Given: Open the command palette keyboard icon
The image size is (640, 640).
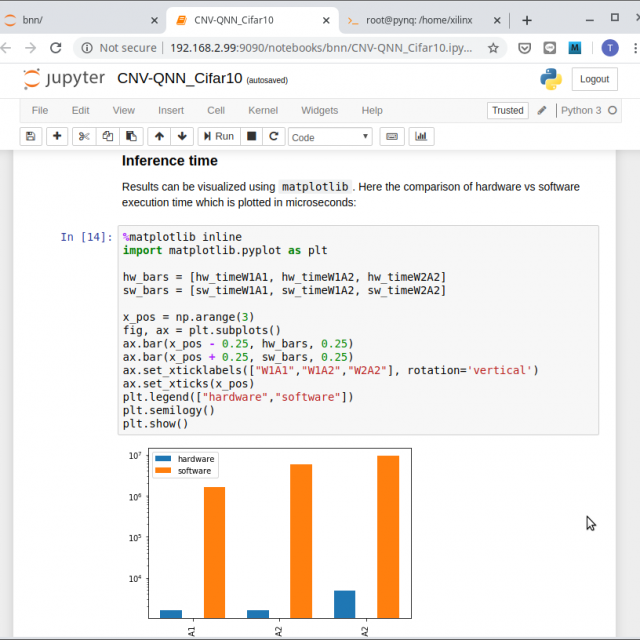Looking at the screenshot, I should [391, 136].
